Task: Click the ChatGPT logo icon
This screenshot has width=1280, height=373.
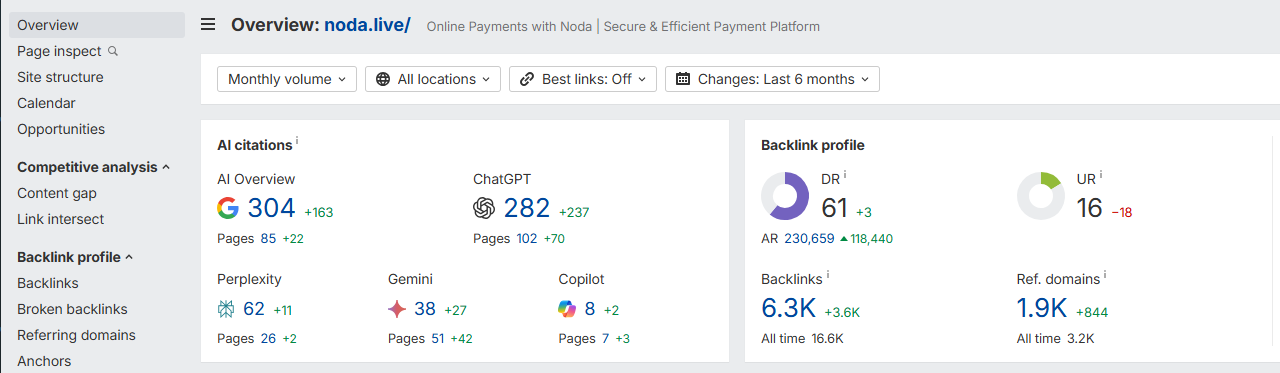Action: (x=485, y=208)
